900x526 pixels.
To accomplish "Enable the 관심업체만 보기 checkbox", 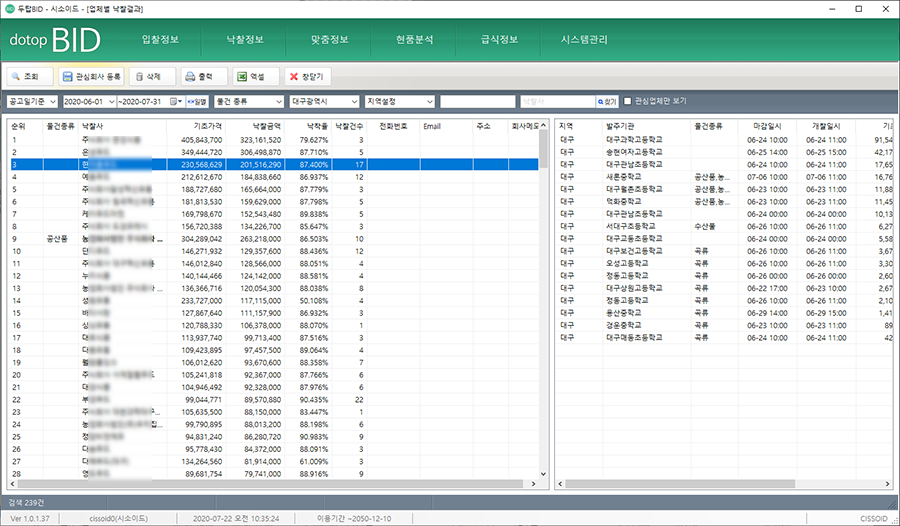I will point(627,101).
